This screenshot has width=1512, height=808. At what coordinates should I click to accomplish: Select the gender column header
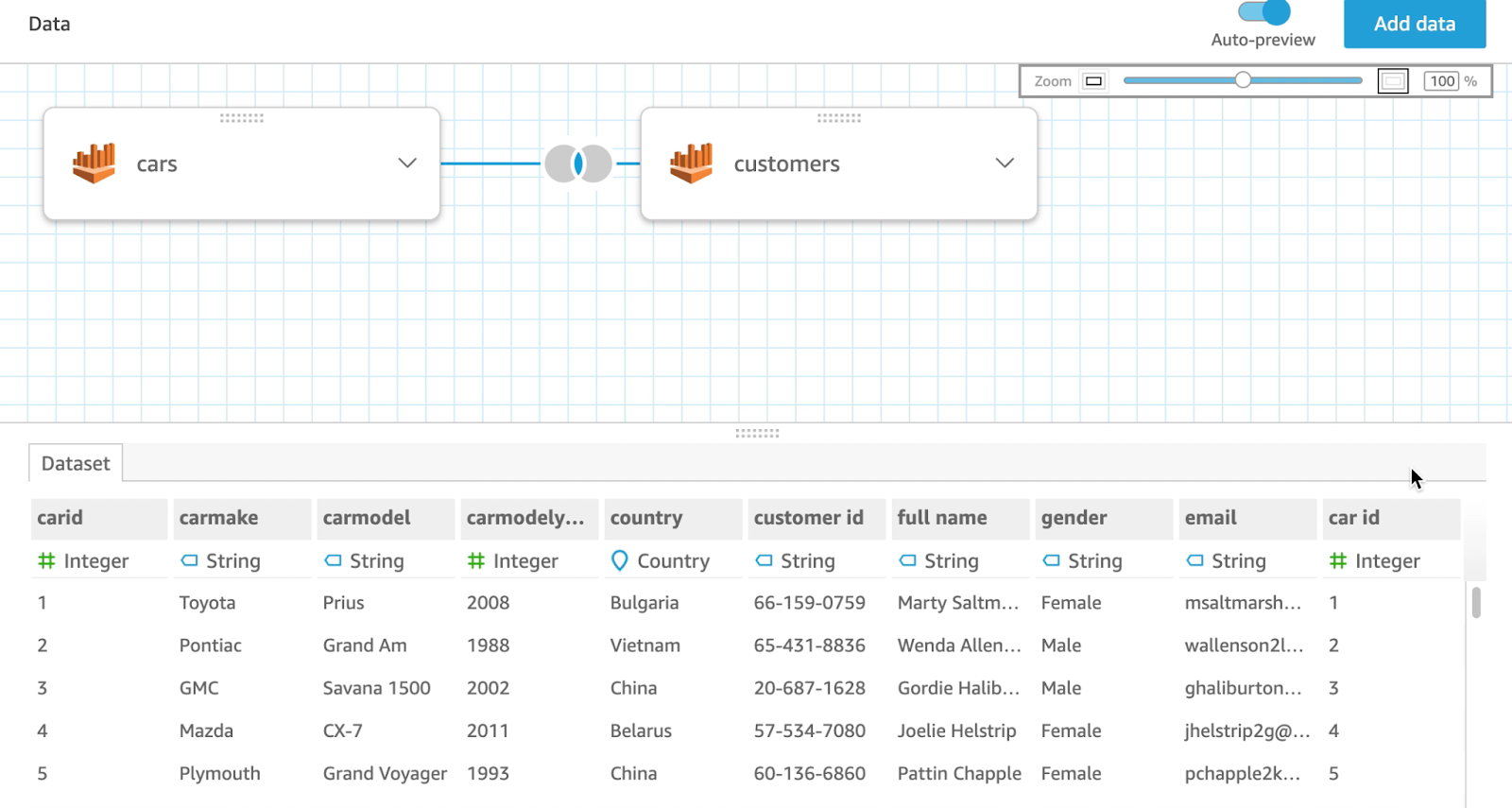coord(1105,518)
